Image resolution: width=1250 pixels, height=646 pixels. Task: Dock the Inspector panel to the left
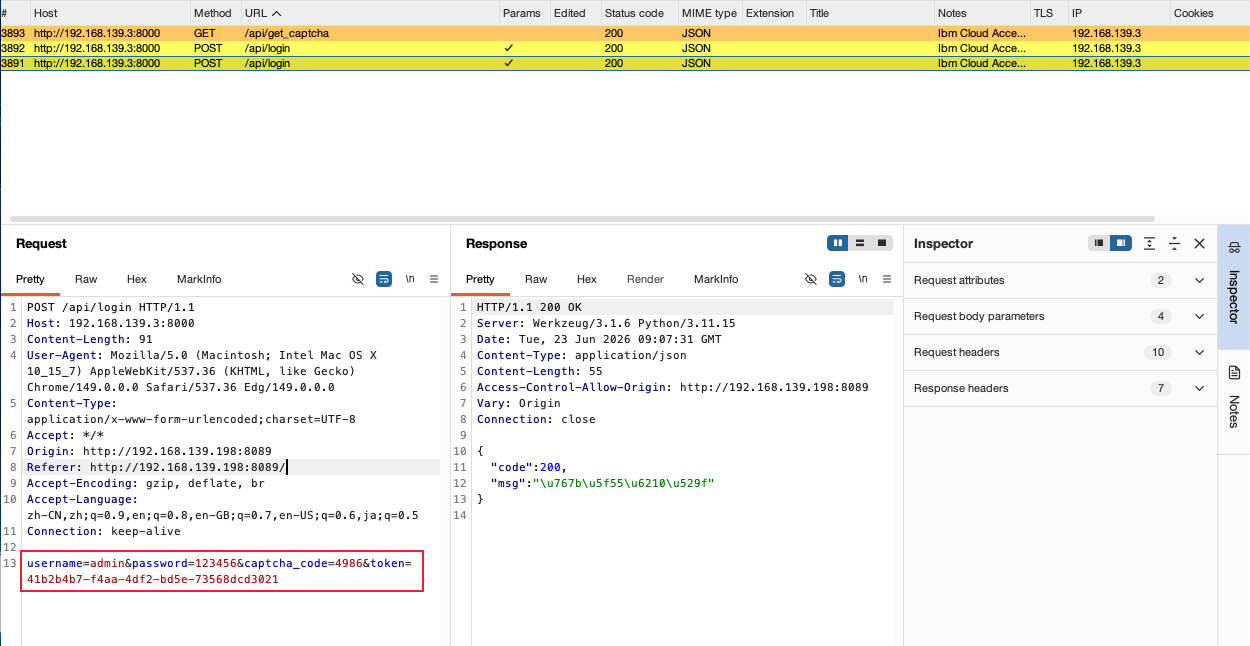(x=1099, y=243)
